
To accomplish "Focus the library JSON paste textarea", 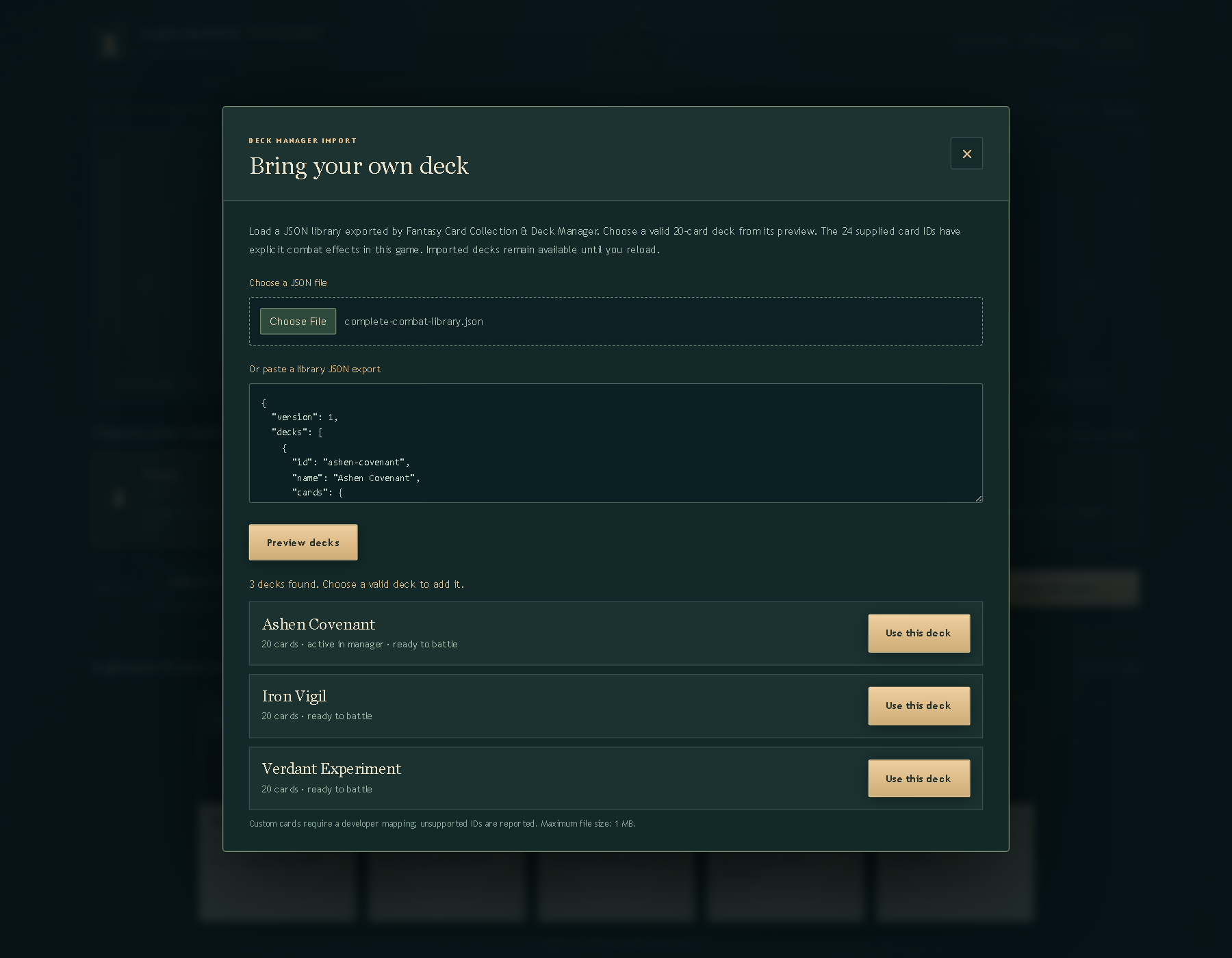I will coord(616,443).
